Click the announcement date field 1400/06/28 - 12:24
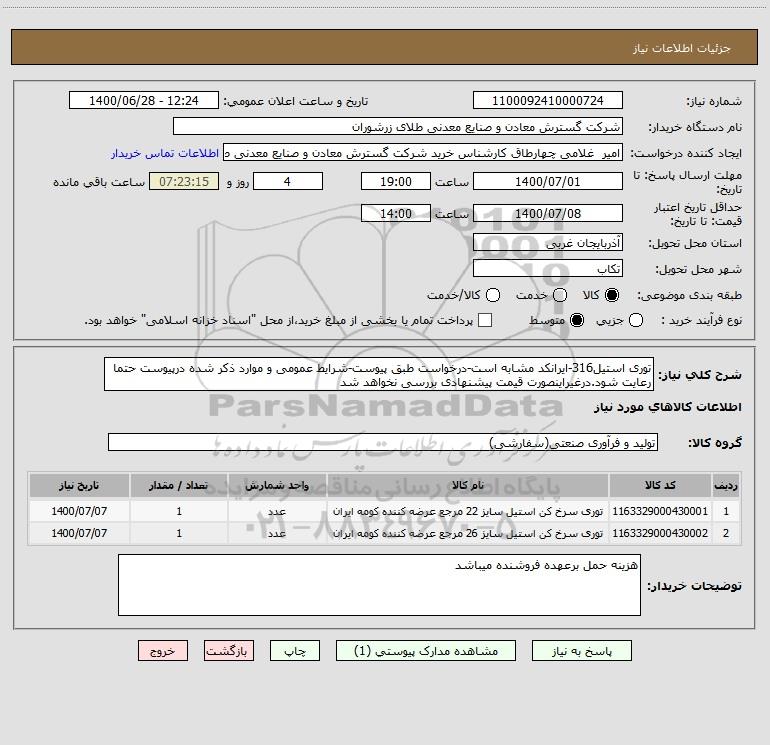Screen dimensions: 770x745 pyautogui.click(x=143, y=100)
